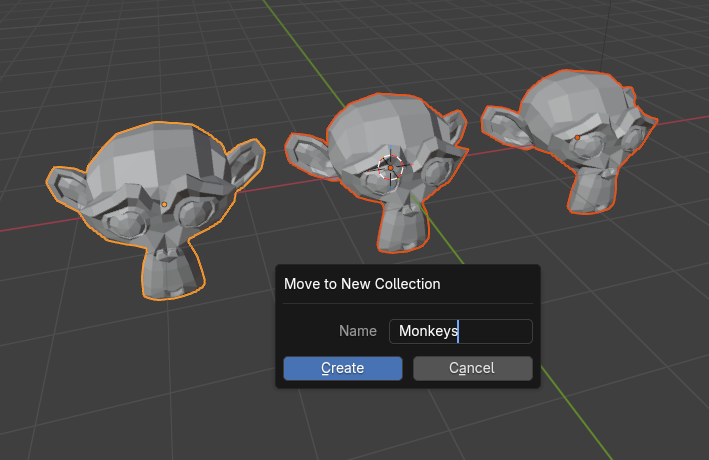Screen dimensions: 709x460
Task: Focus the Name field containing Monkeys
Action: [461, 331]
